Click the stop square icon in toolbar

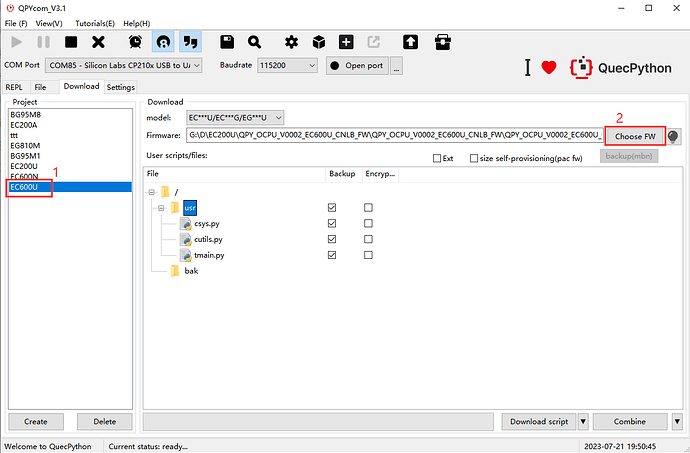(71, 42)
